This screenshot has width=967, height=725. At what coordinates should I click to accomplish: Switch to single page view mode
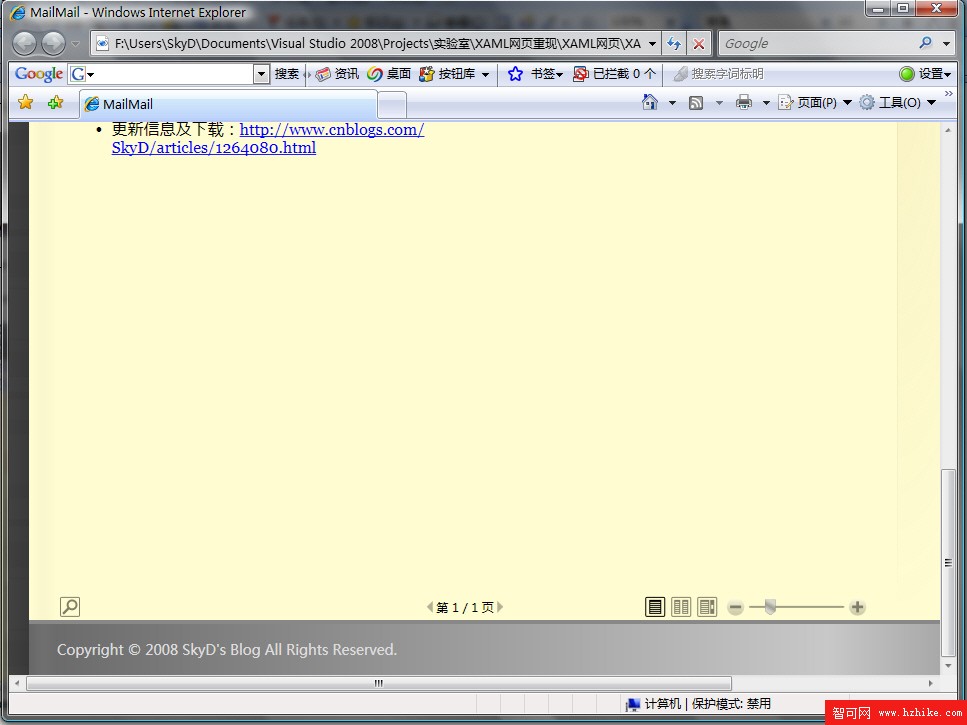[655, 607]
